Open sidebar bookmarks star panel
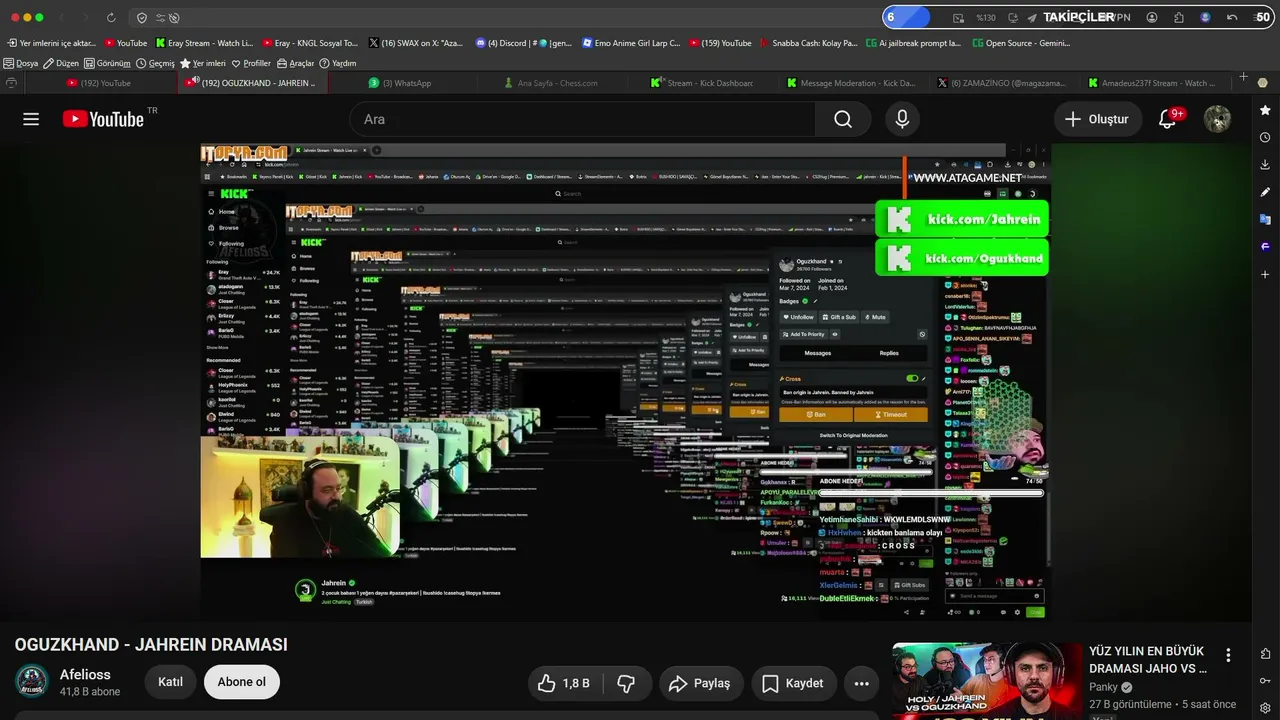The image size is (1280, 720). tap(1265, 110)
